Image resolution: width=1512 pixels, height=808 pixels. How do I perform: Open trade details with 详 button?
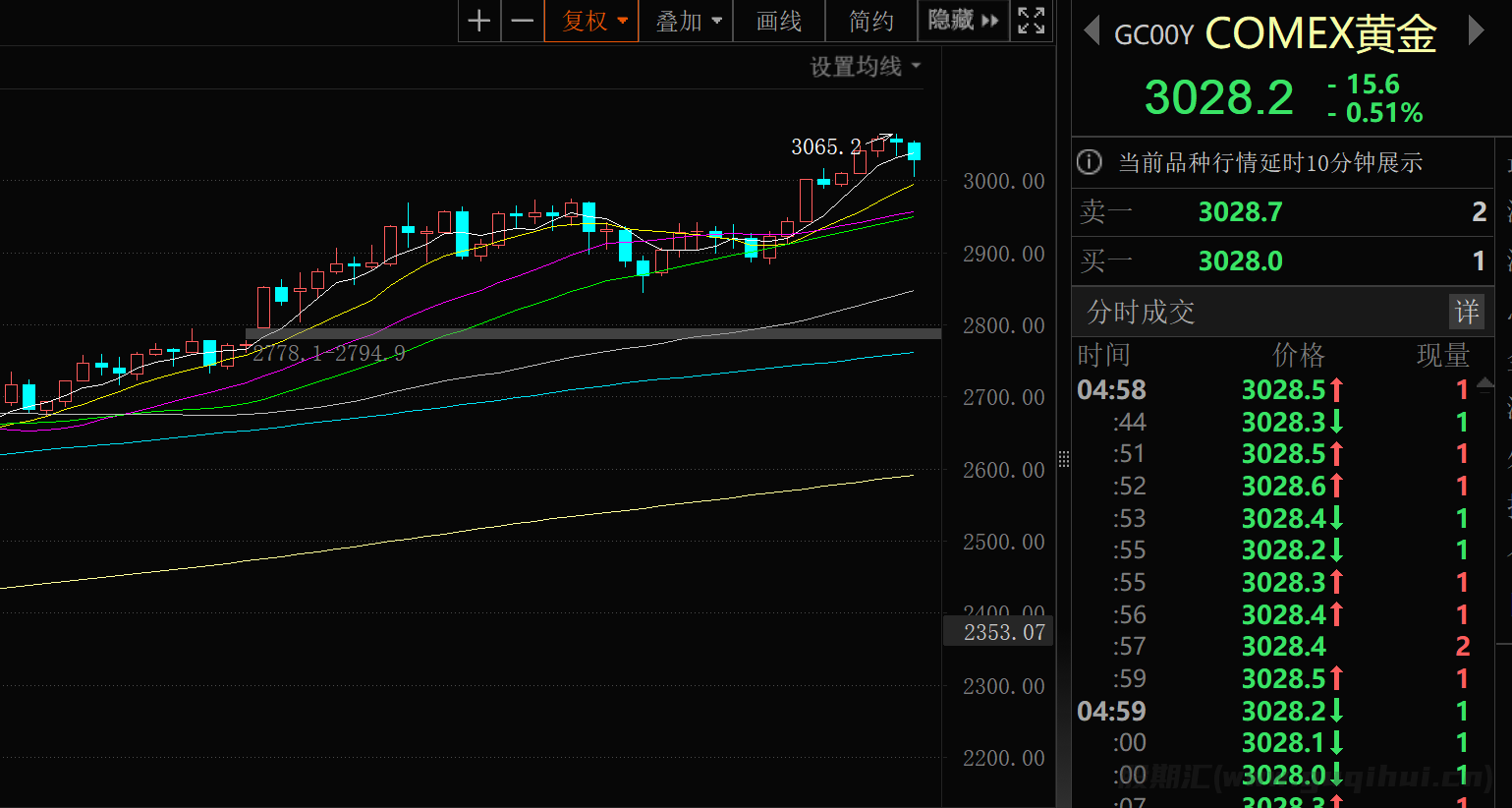point(1466,313)
